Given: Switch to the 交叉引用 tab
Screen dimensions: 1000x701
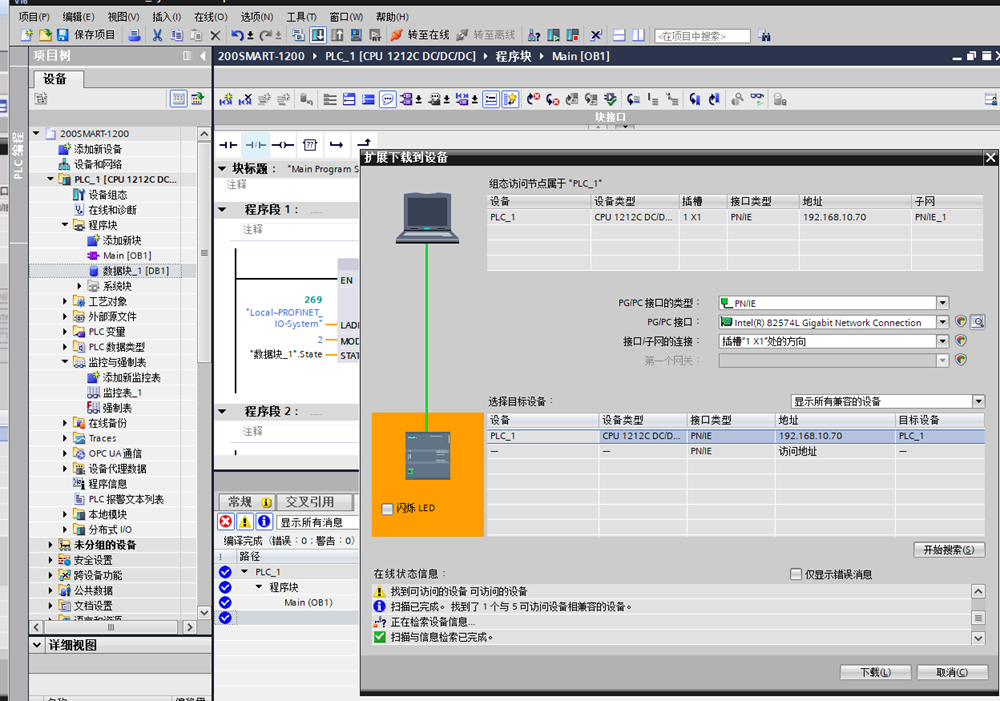Looking at the screenshot, I should (310, 502).
